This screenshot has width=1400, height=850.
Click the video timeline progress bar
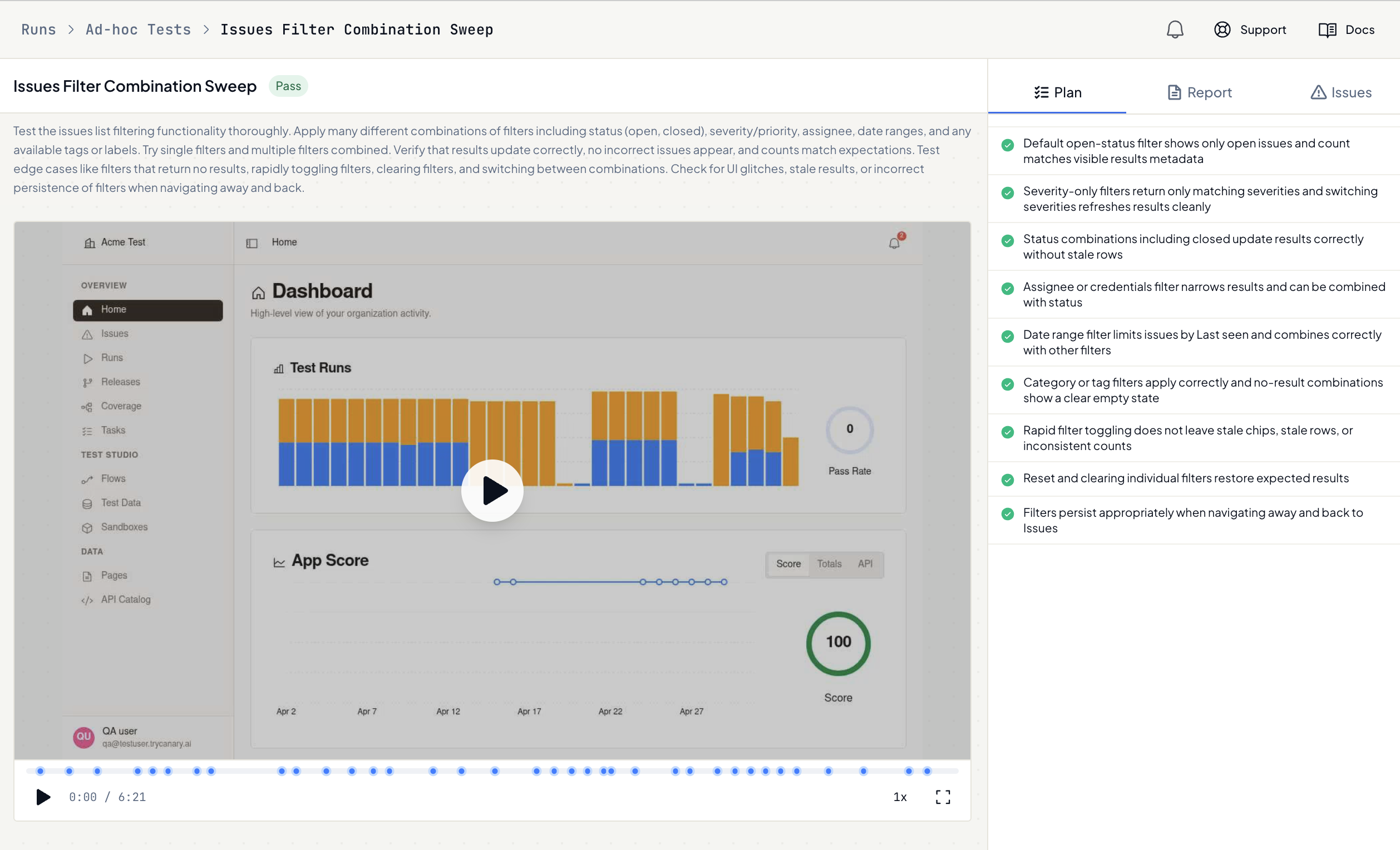pyautogui.click(x=492, y=771)
